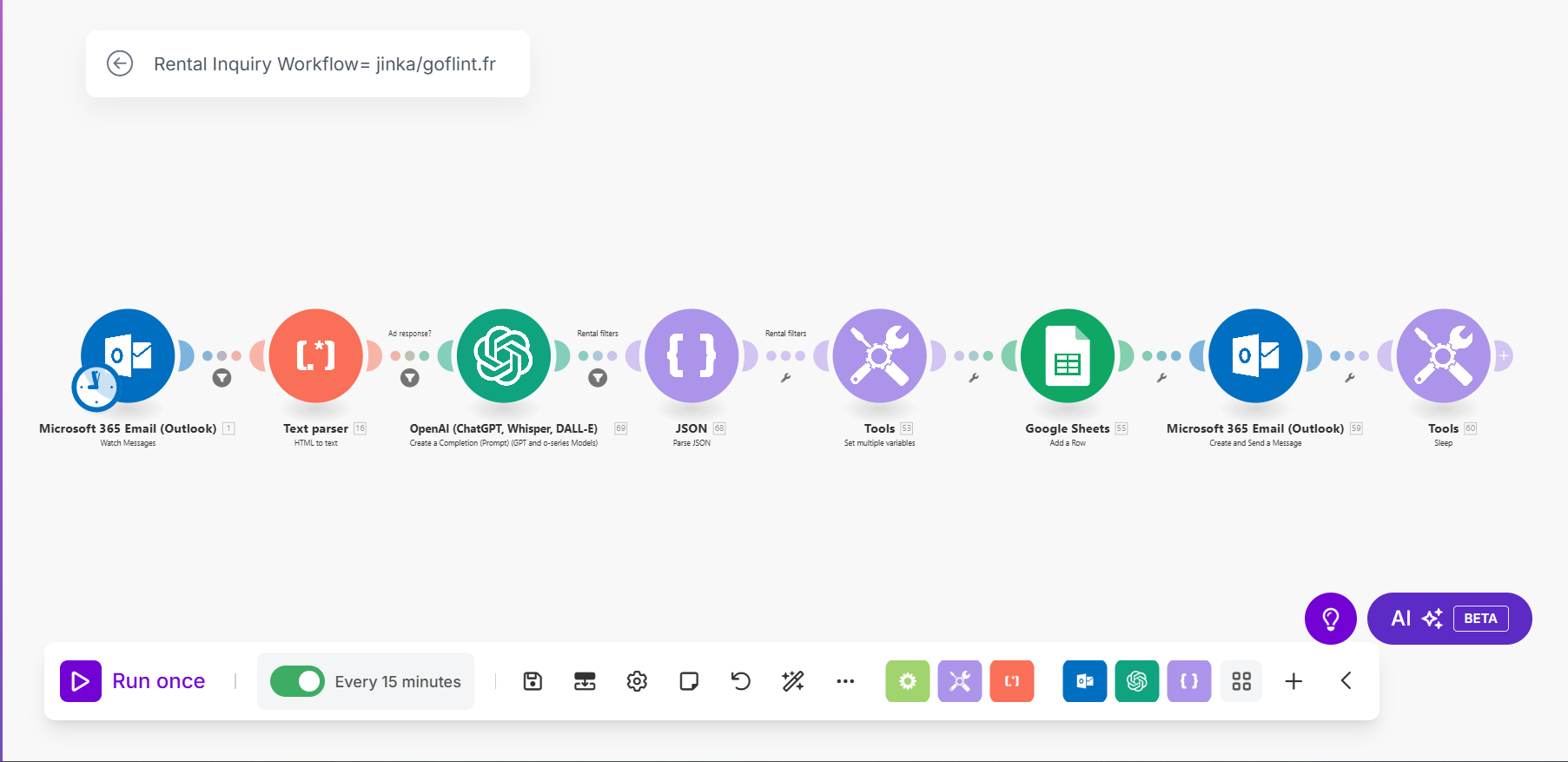The width and height of the screenshot is (1568, 762).
Task: Open all apps grid icon in toolbar
Action: click(1241, 681)
